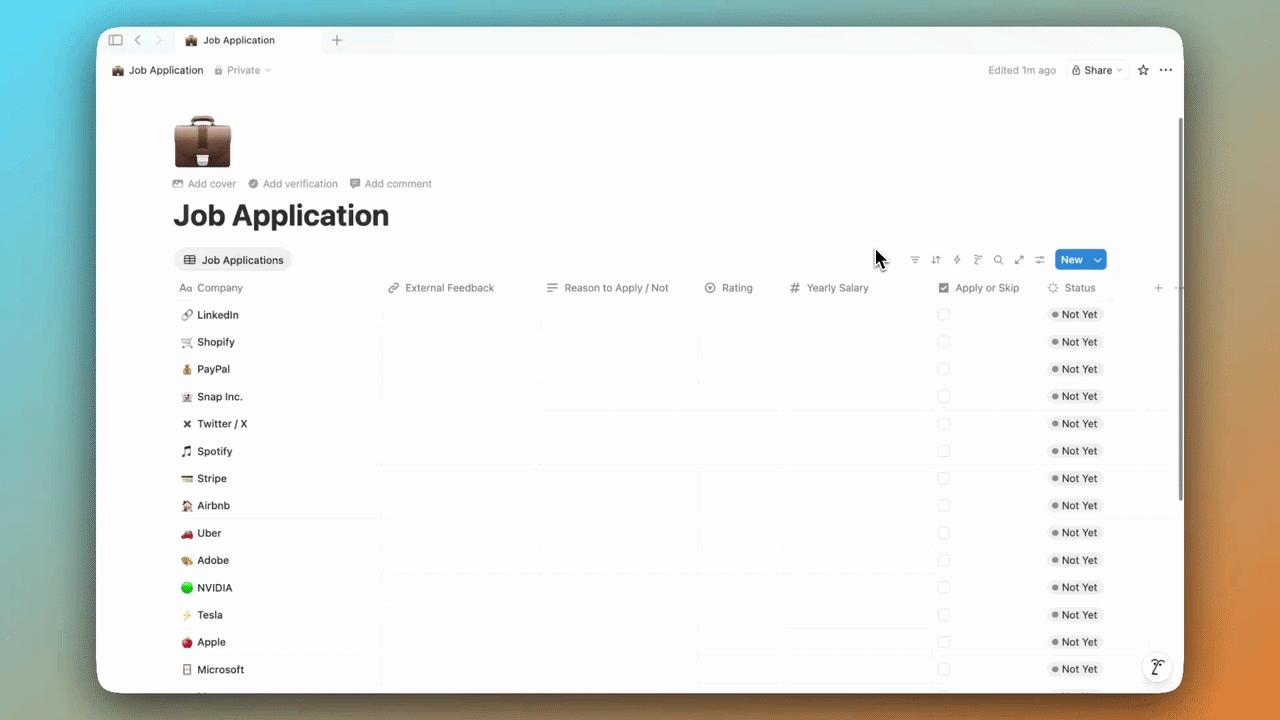Change Twitter / X status Not Yet

point(1075,424)
